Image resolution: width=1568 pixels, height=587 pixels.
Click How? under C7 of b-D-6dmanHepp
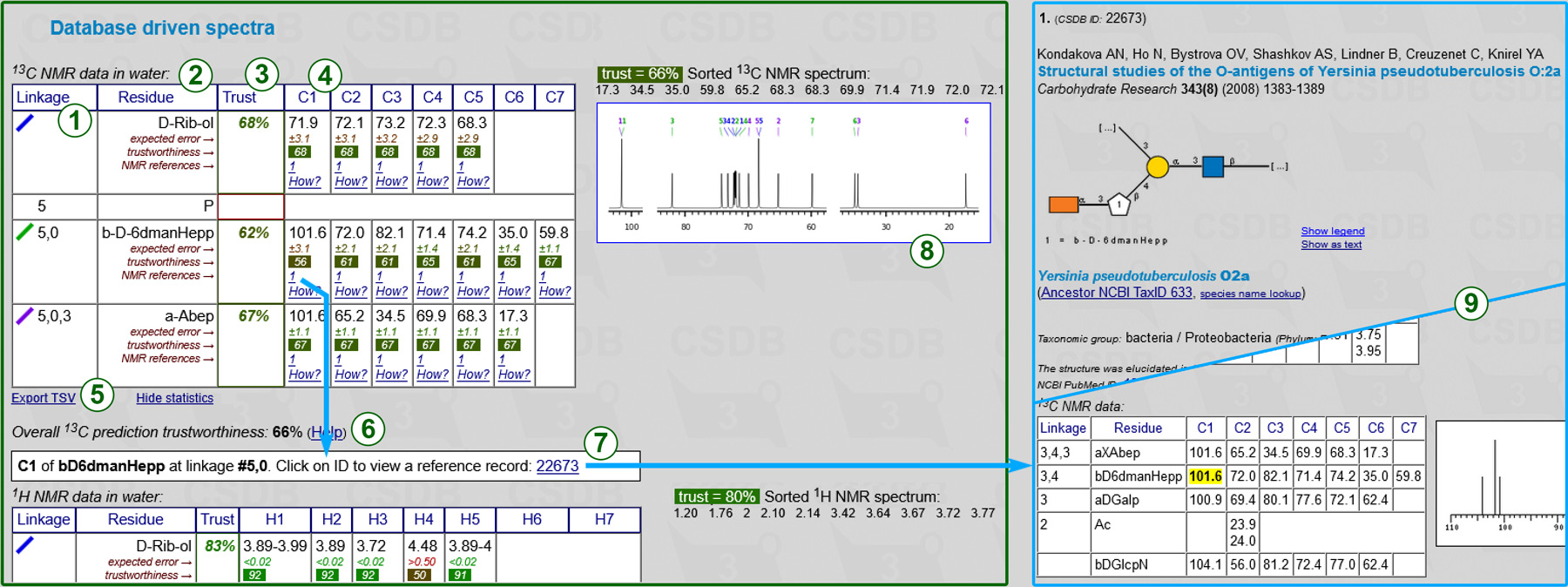pos(555,291)
